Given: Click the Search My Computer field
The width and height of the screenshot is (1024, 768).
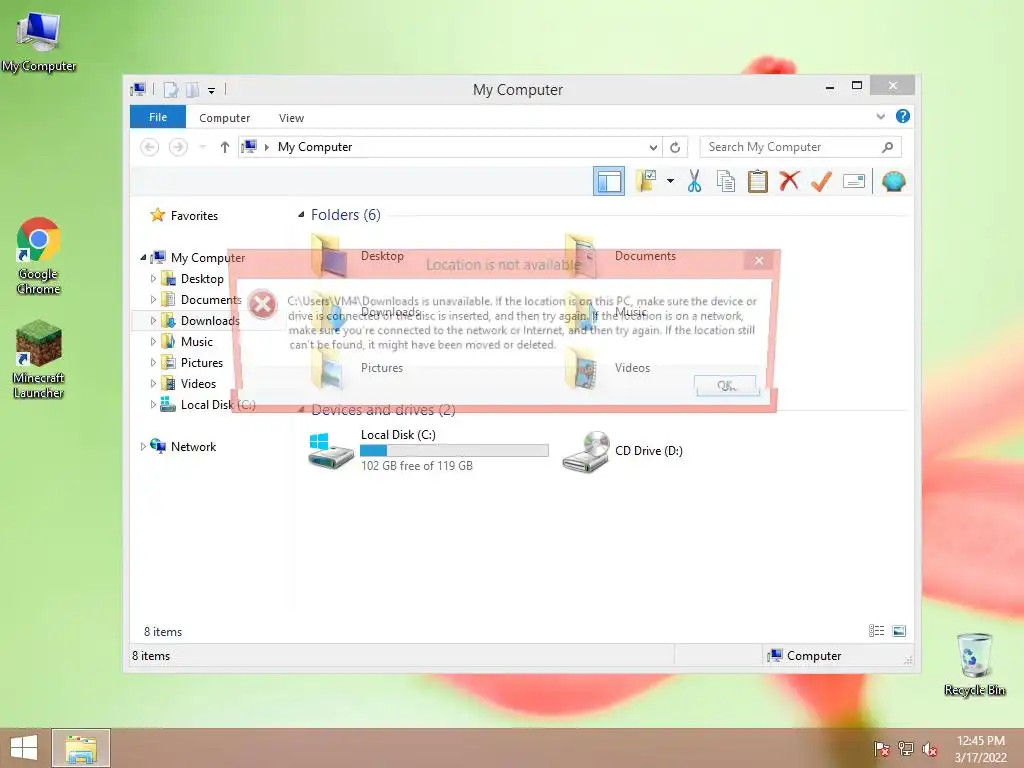Looking at the screenshot, I should tap(801, 147).
